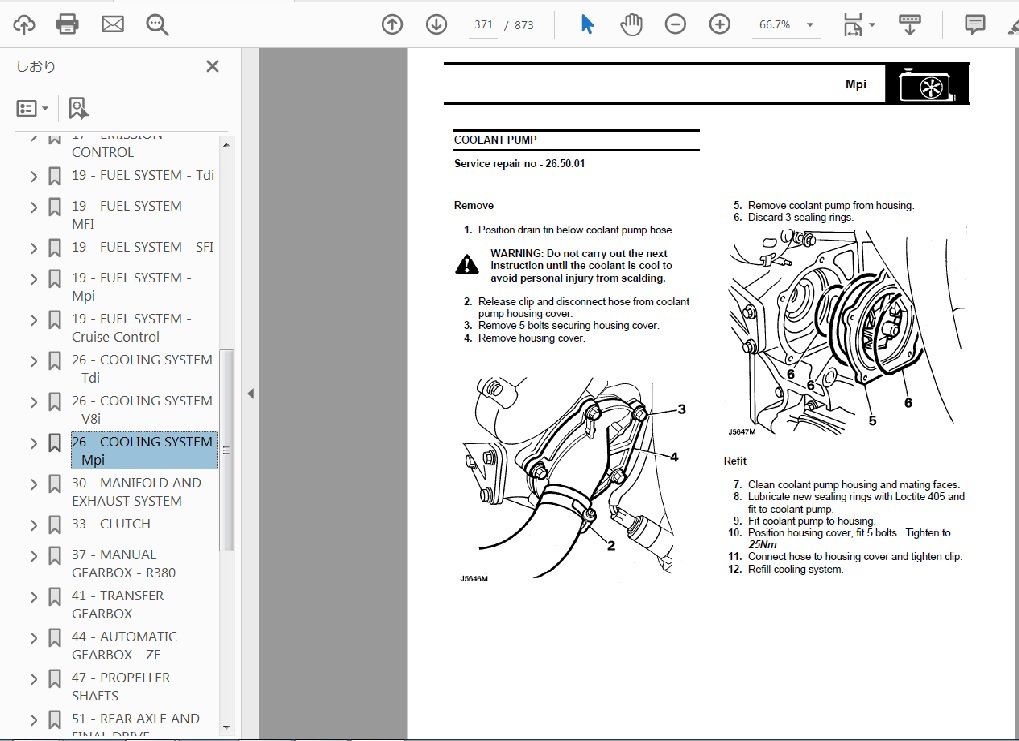The image size is (1019, 741).
Task: Click the bookmarks panel scrollbar thumb
Action: pos(226,450)
